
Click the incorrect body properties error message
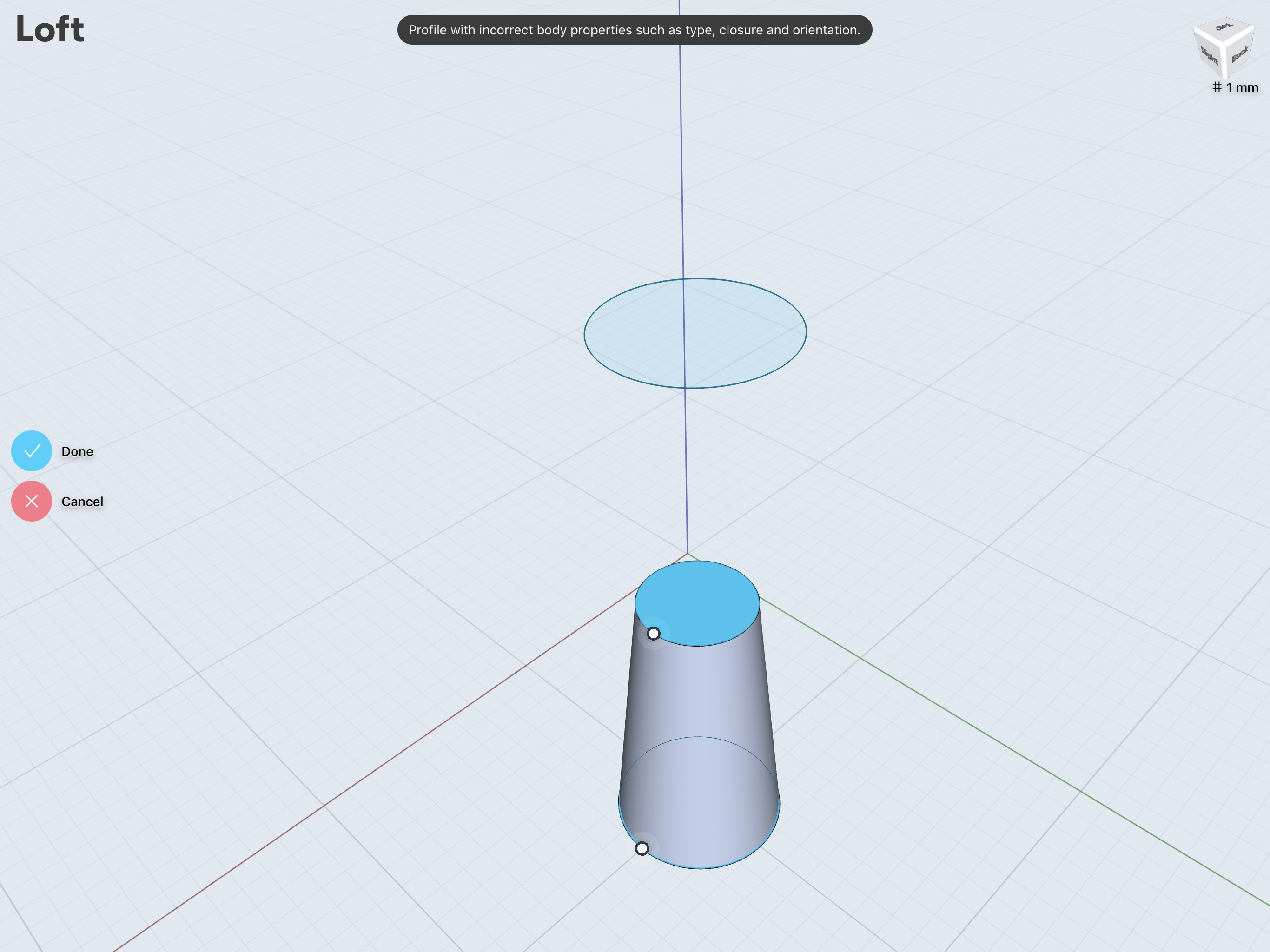click(x=635, y=30)
